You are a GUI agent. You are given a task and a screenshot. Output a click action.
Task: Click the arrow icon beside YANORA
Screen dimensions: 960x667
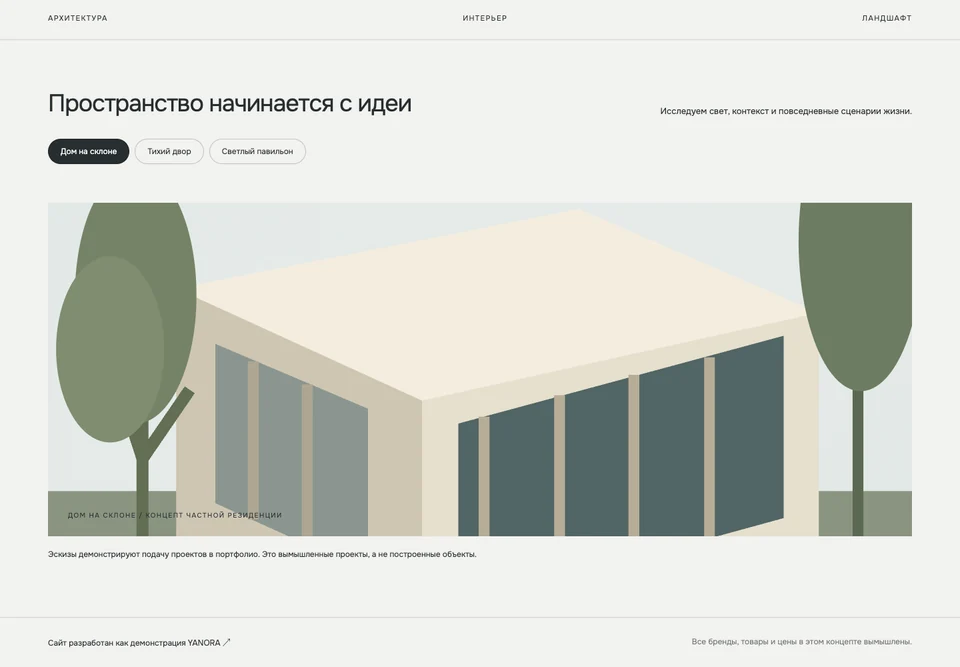227,643
